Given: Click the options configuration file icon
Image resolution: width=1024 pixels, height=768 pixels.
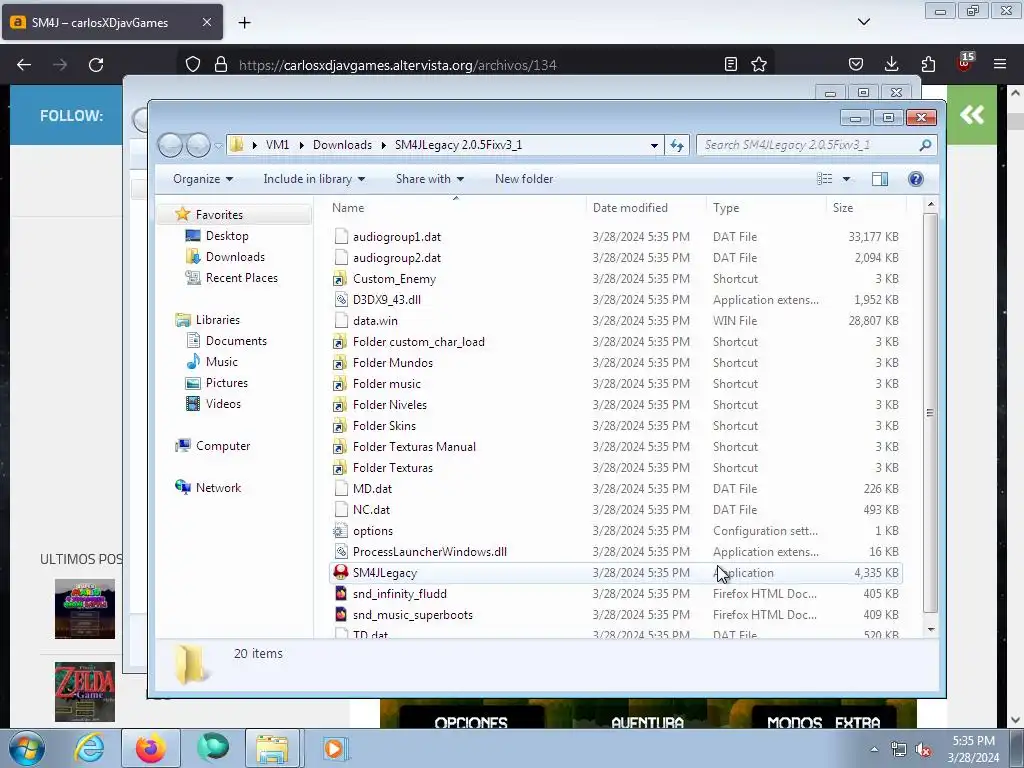Looking at the screenshot, I should [340, 530].
